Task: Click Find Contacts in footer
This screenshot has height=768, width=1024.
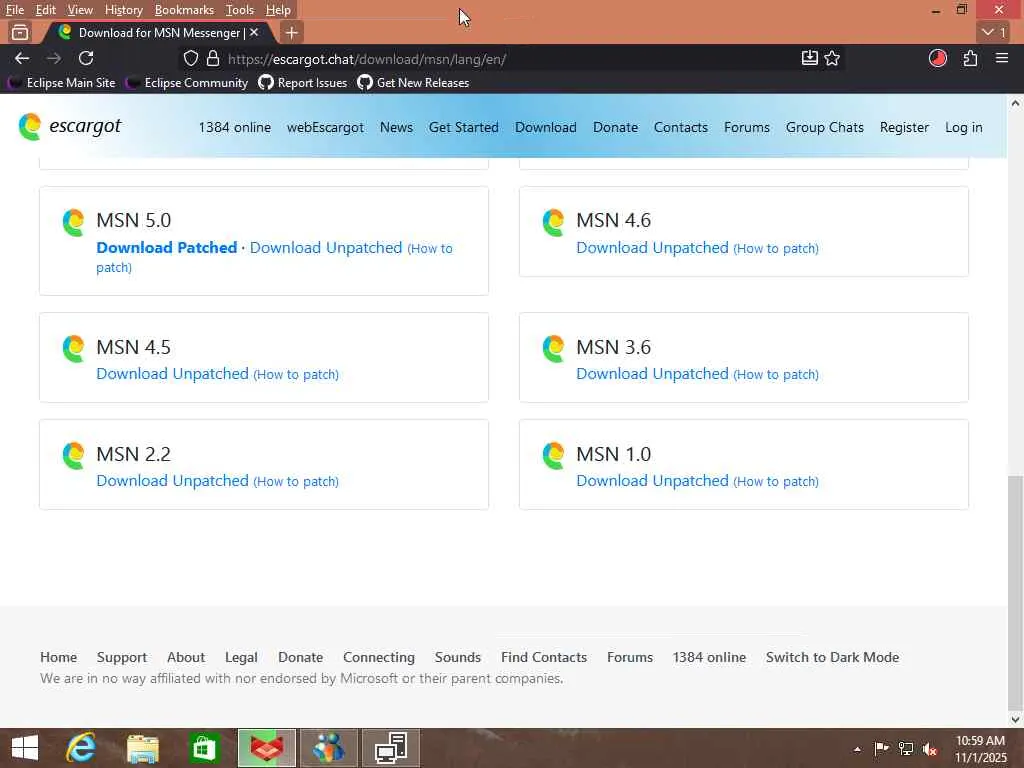Action: pyautogui.click(x=544, y=657)
